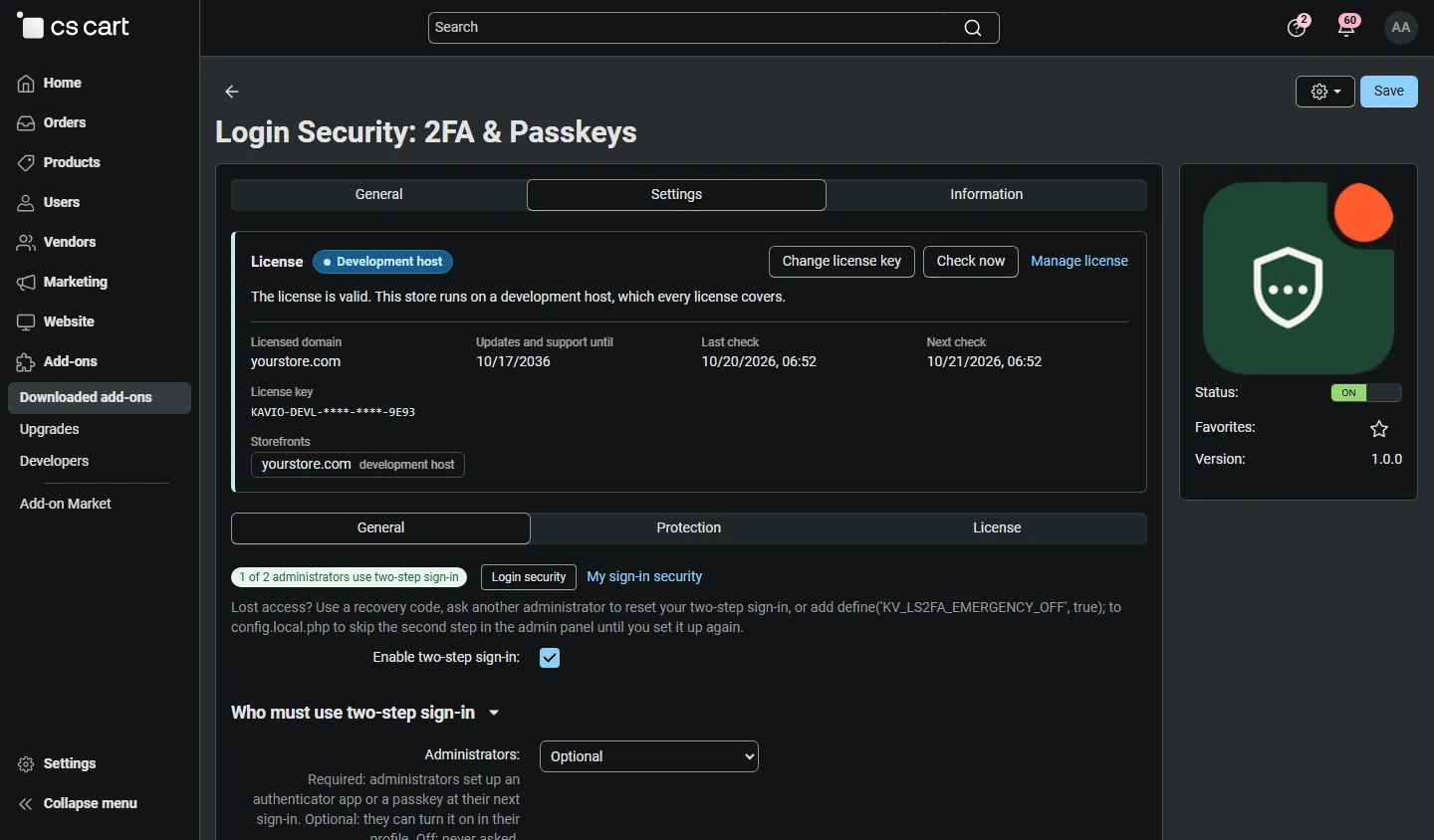Open the quick start guide icon with badge 2
Screen dimensions: 1434x840
[1297, 27]
